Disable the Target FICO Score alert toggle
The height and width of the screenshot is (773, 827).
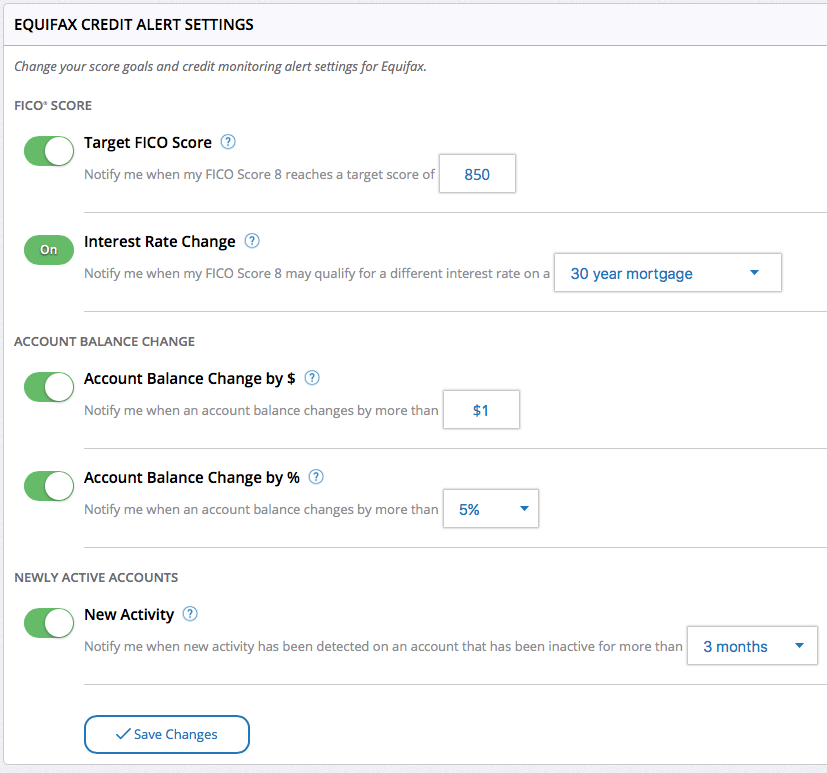tap(48, 150)
